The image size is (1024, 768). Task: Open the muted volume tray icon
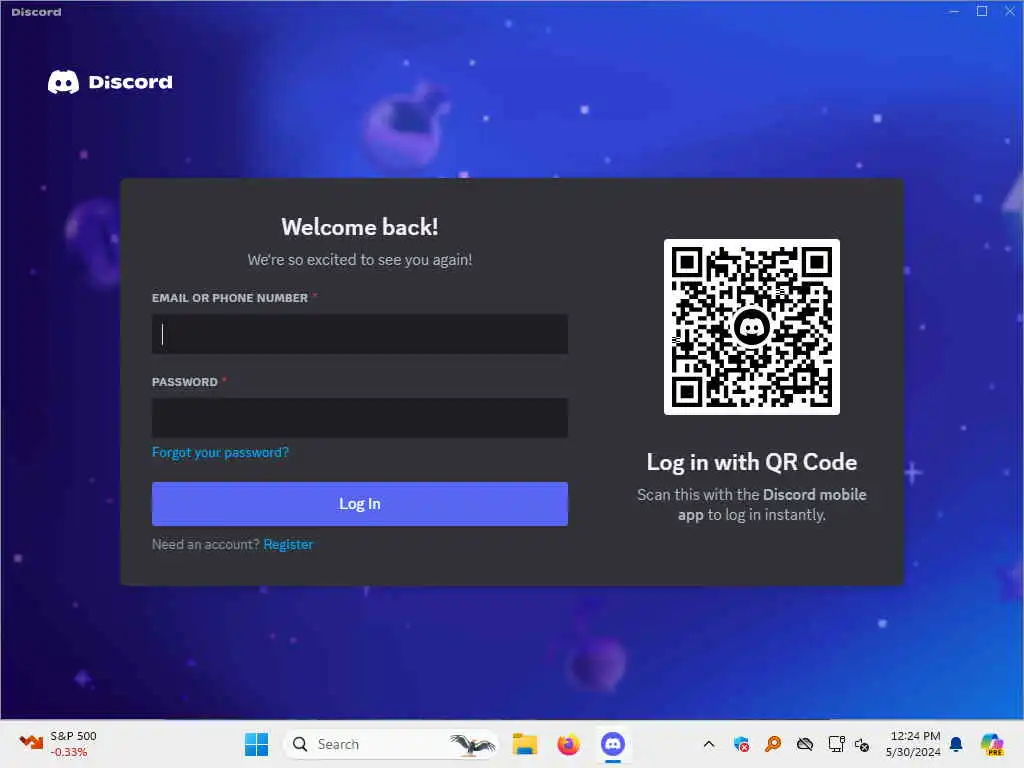point(862,744)
